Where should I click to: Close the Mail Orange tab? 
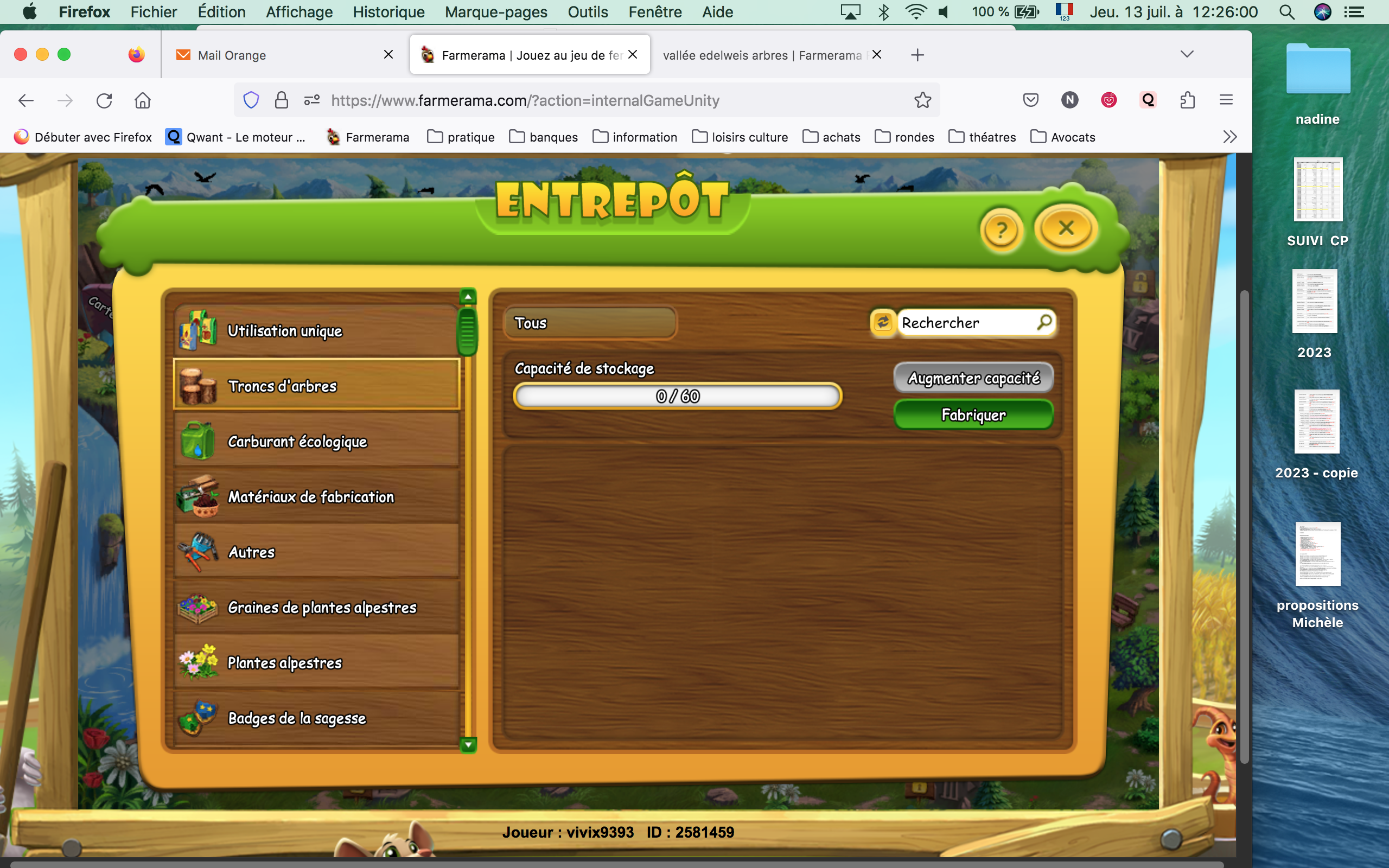[388, 55]
